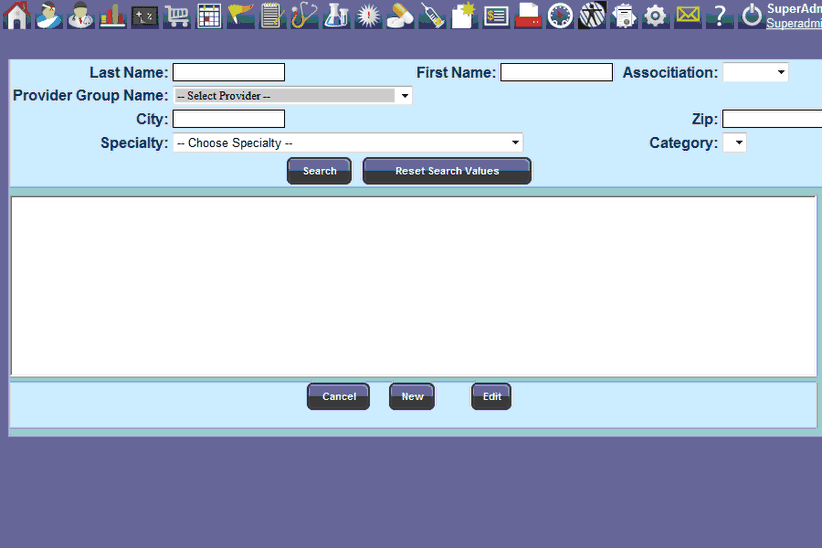Click the question mark help icon
This screenshot has width=822, height=548.
coord(718,16)
